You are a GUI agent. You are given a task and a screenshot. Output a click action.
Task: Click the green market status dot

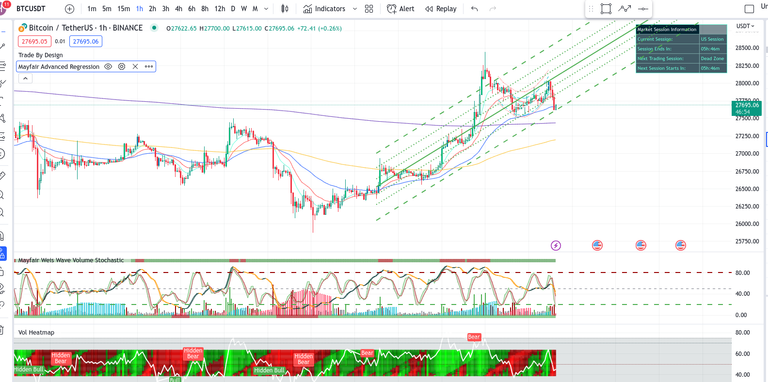click(154, 28)
